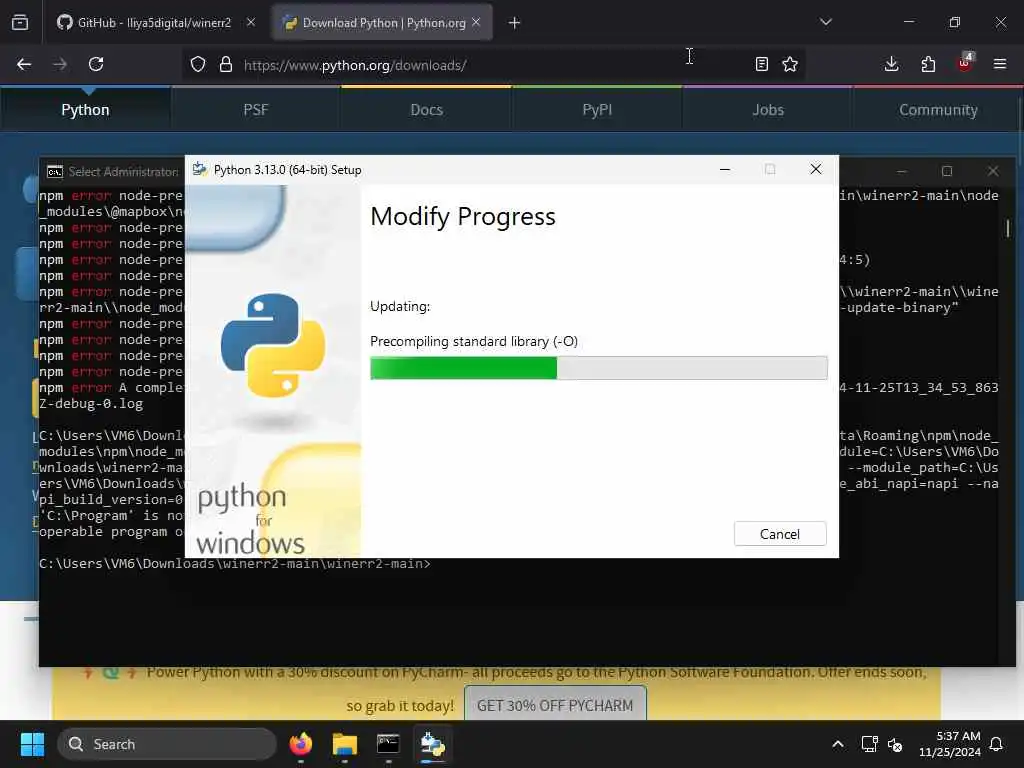Open the PSF nav item
Screen dimensions: 1024x768
point(256,110)
